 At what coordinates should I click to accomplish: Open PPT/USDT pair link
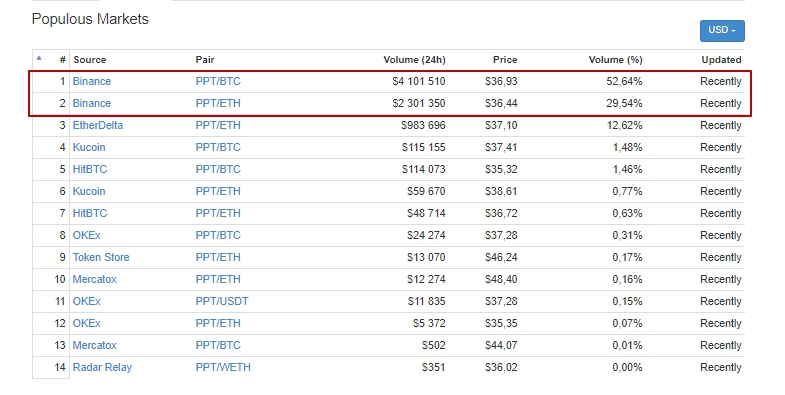tap(222, 301)
